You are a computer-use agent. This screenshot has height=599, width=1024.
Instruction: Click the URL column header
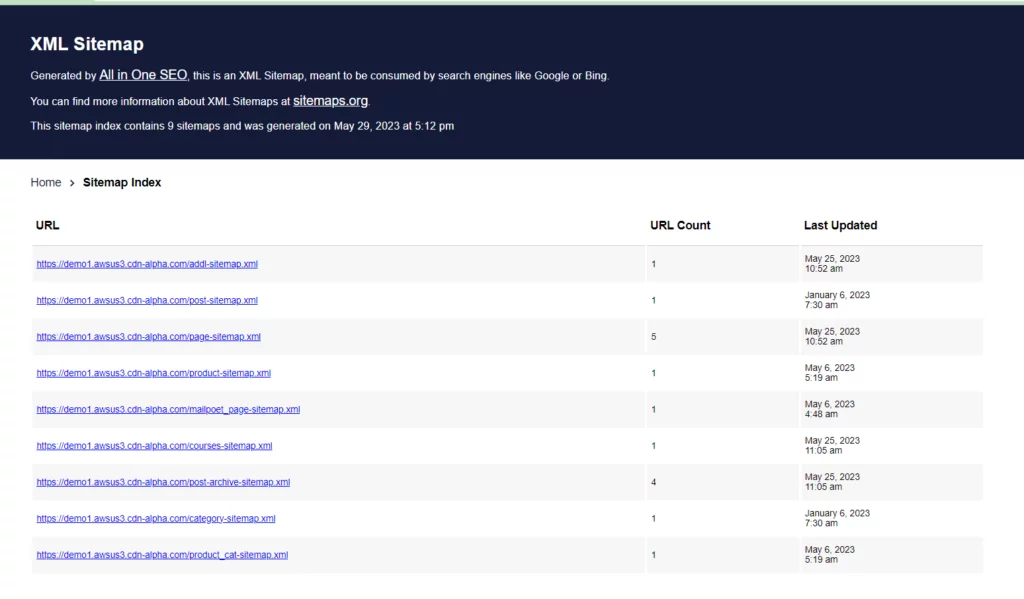pos(48,225)
